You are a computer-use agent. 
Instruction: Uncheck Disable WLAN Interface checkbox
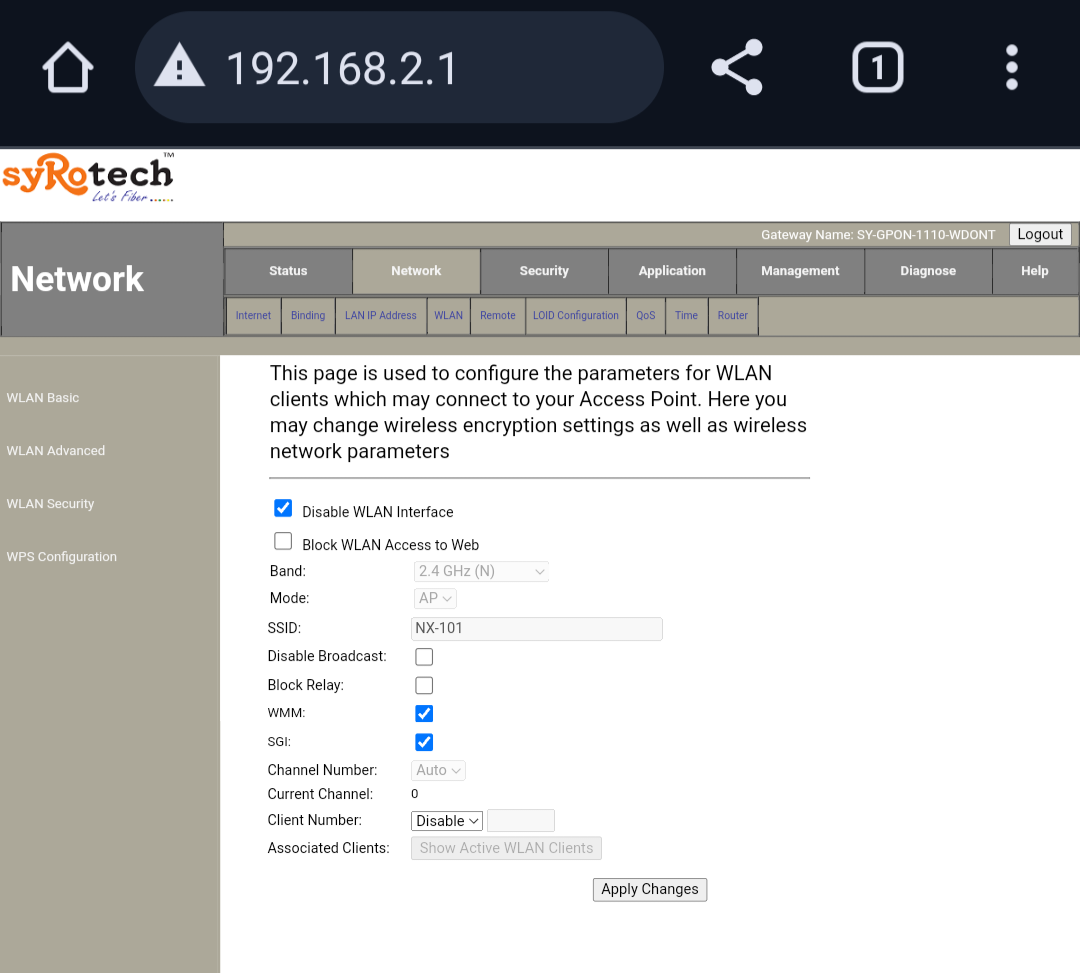(283, 509)
